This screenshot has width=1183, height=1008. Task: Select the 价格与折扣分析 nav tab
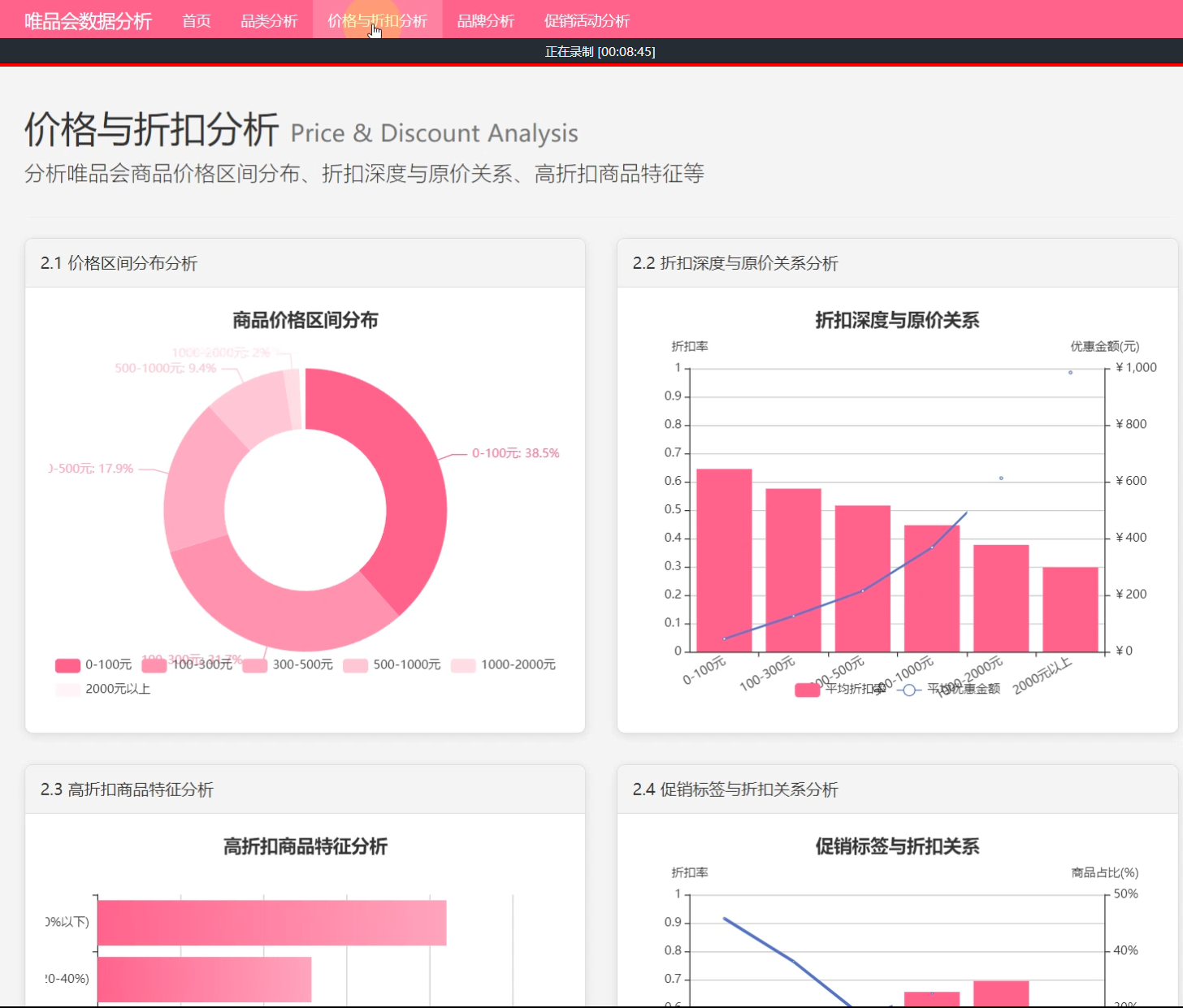point(377,21)
